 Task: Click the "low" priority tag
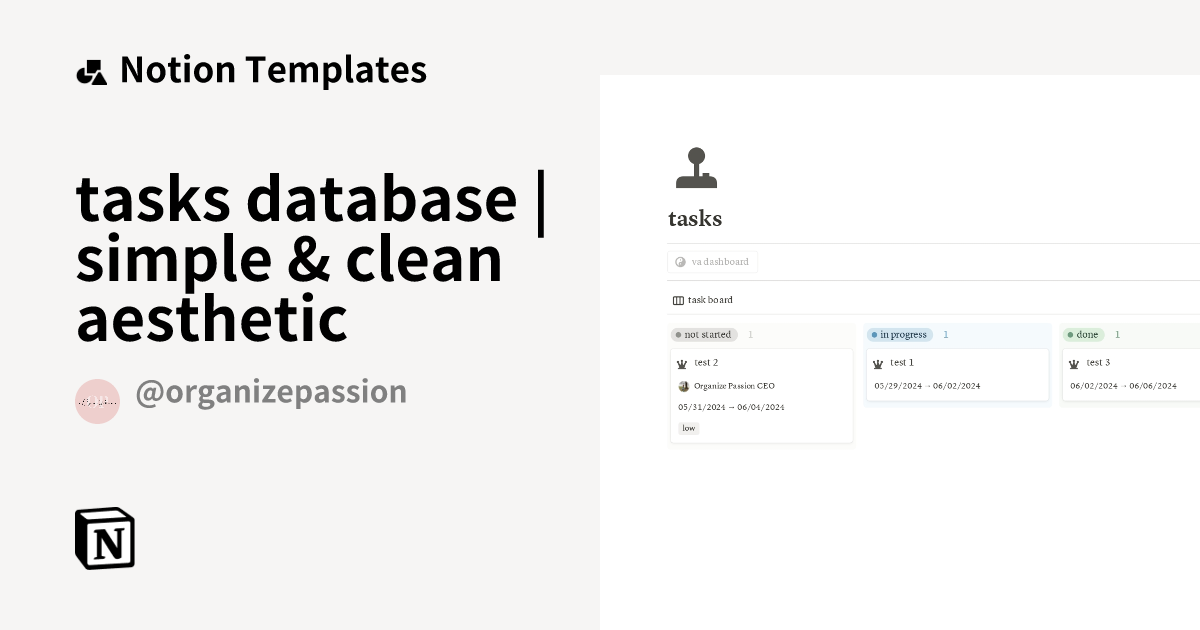688,427
